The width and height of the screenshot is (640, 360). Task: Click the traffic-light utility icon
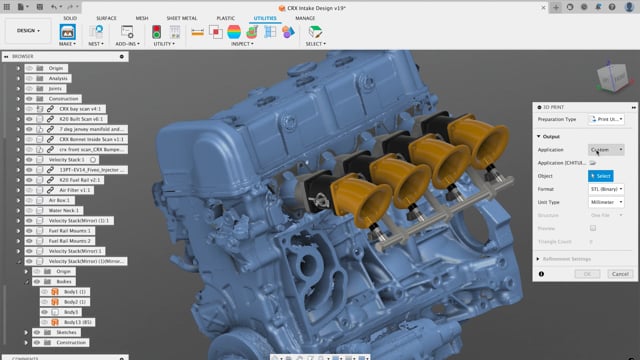(x=157, y=32)
